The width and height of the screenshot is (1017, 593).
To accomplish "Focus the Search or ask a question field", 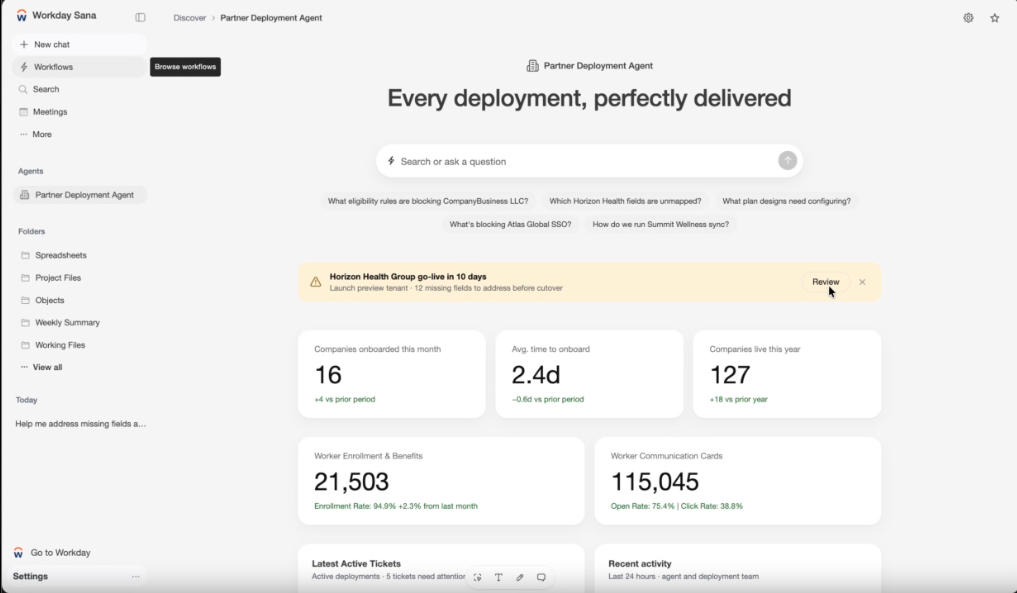I will pyautogui.click(x=587, y=162).
